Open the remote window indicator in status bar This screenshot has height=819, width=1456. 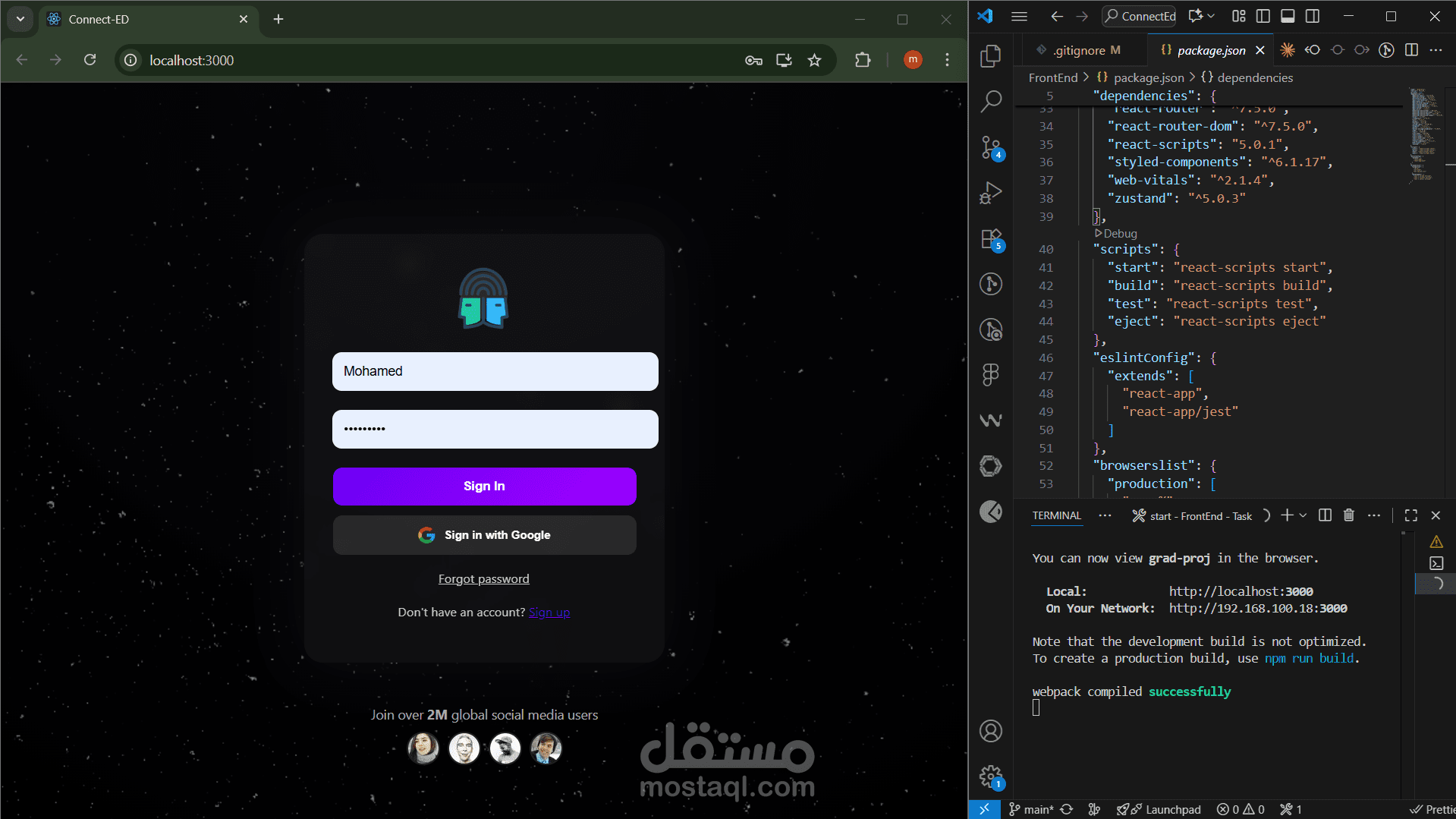click(984, 809)
